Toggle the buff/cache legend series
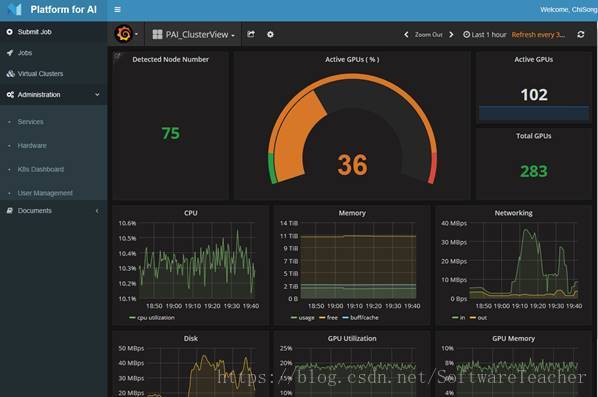 [x=360, y=318]
